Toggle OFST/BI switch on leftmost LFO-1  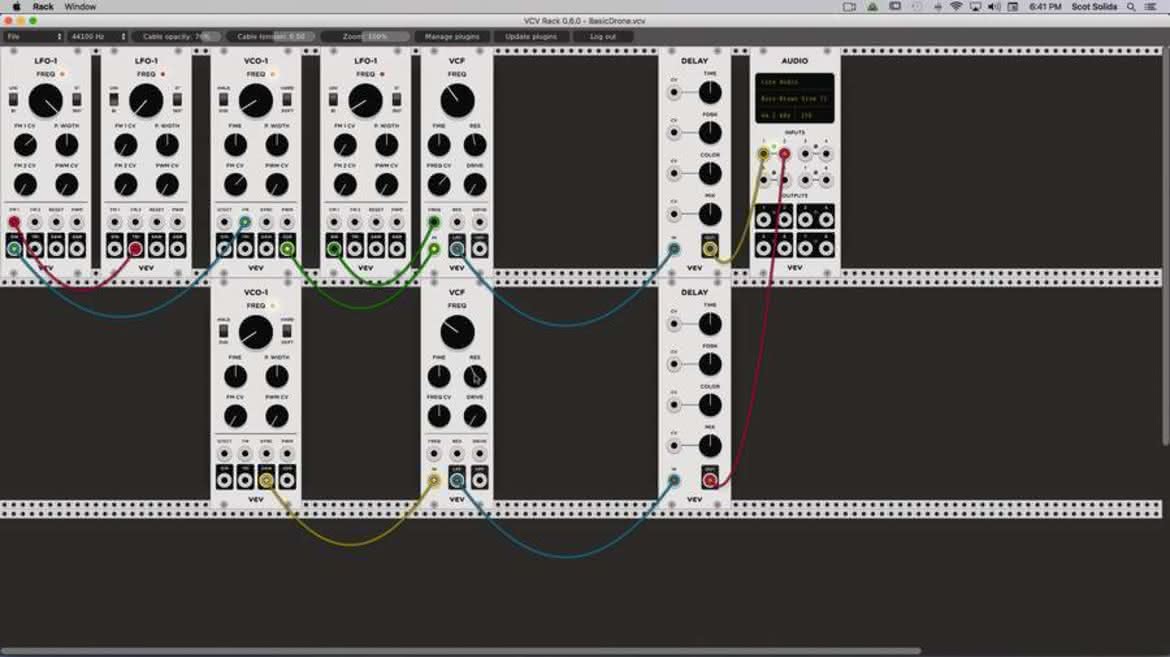(x=13, y=99)
